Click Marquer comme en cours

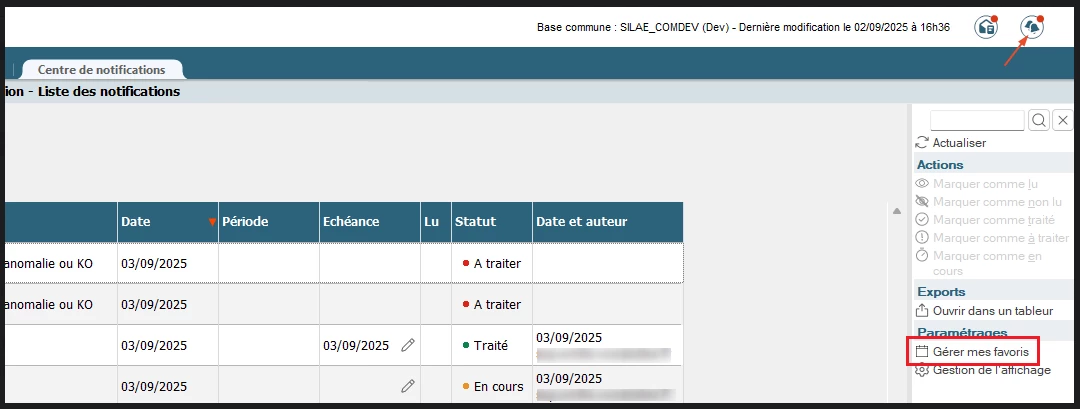[987, 263]
